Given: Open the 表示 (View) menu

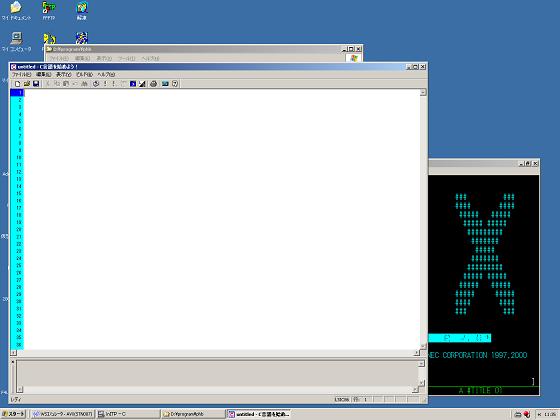Looking at the screenshot, I should 64,74.
